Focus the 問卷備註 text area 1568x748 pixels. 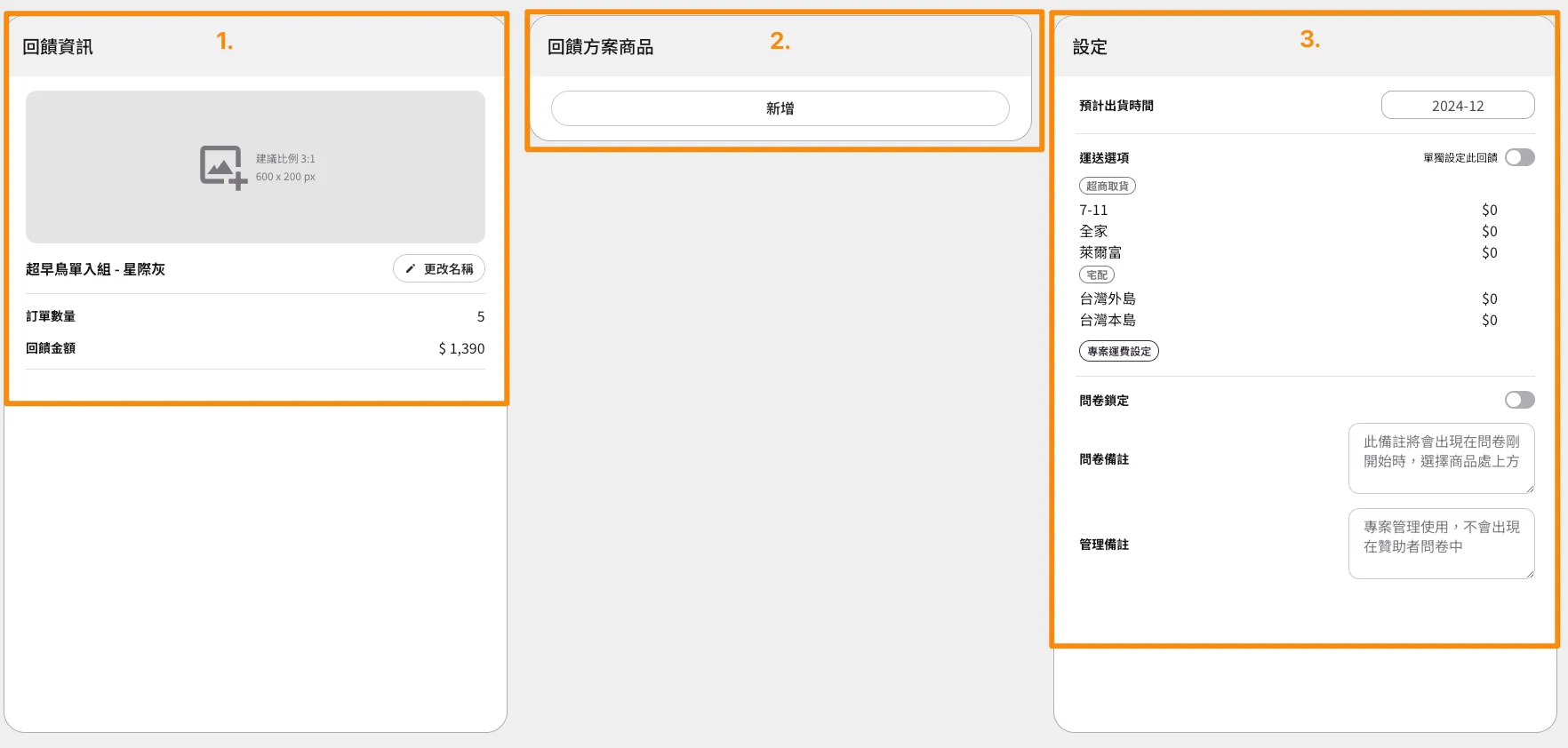[x=1440, y=458]
